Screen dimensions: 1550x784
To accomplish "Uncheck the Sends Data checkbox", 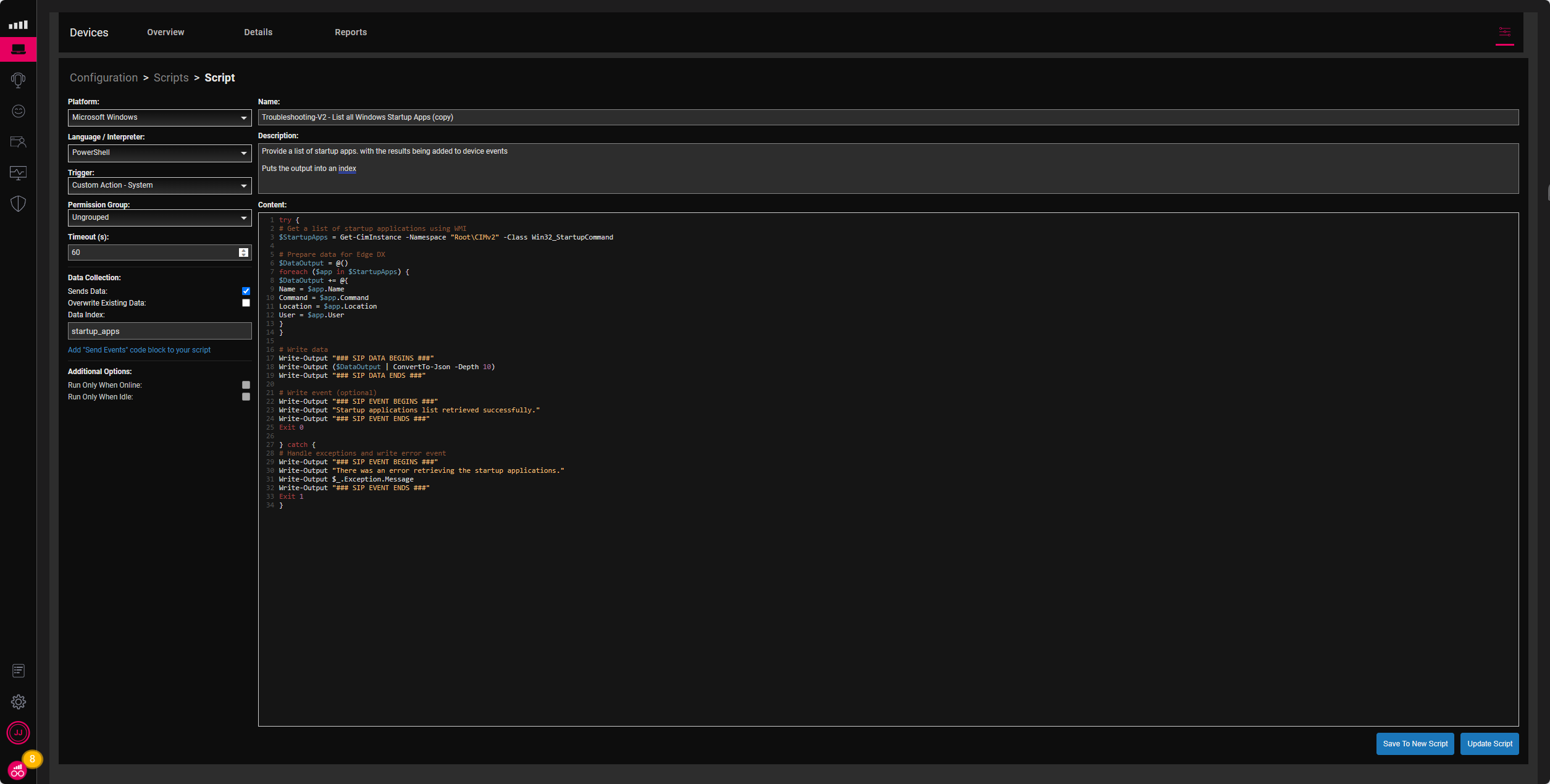I will click(246, 291).
